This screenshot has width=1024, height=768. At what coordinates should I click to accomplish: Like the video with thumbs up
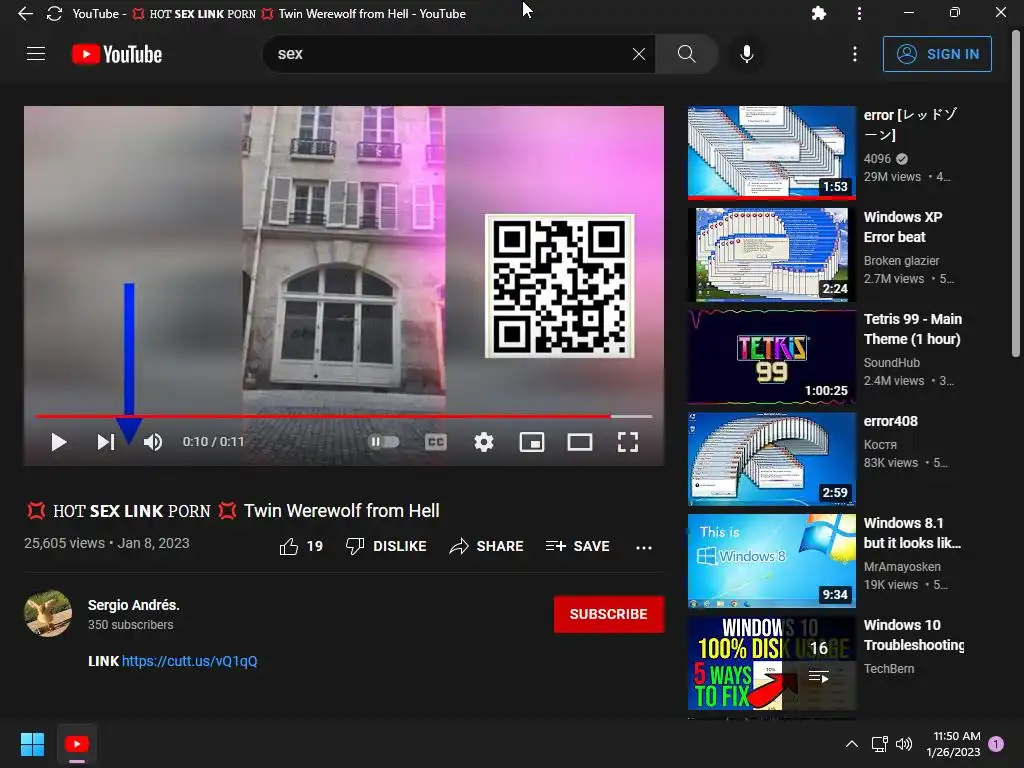tap(301, 546)
